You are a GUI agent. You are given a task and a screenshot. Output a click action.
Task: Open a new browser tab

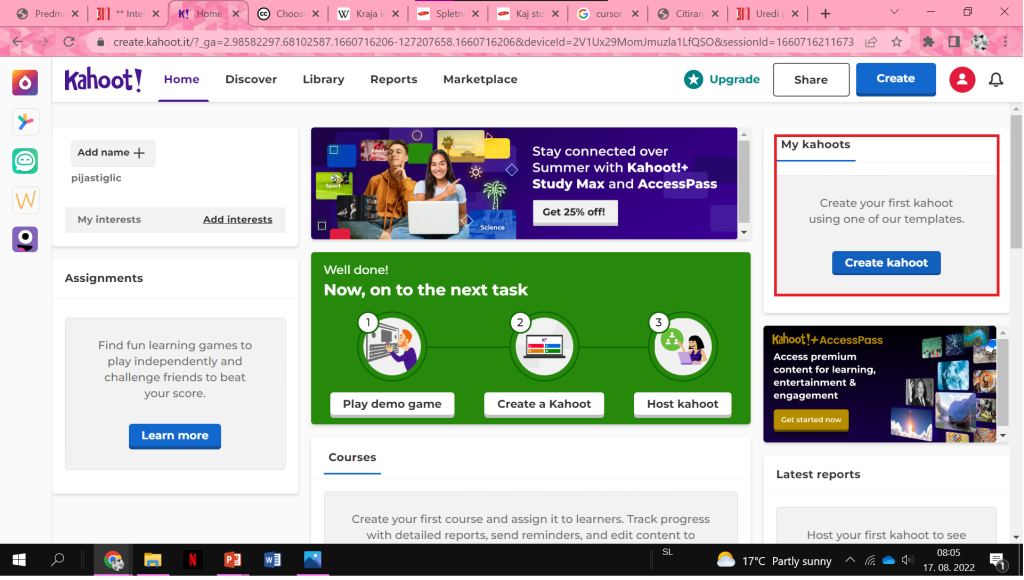tap(825, 14)
